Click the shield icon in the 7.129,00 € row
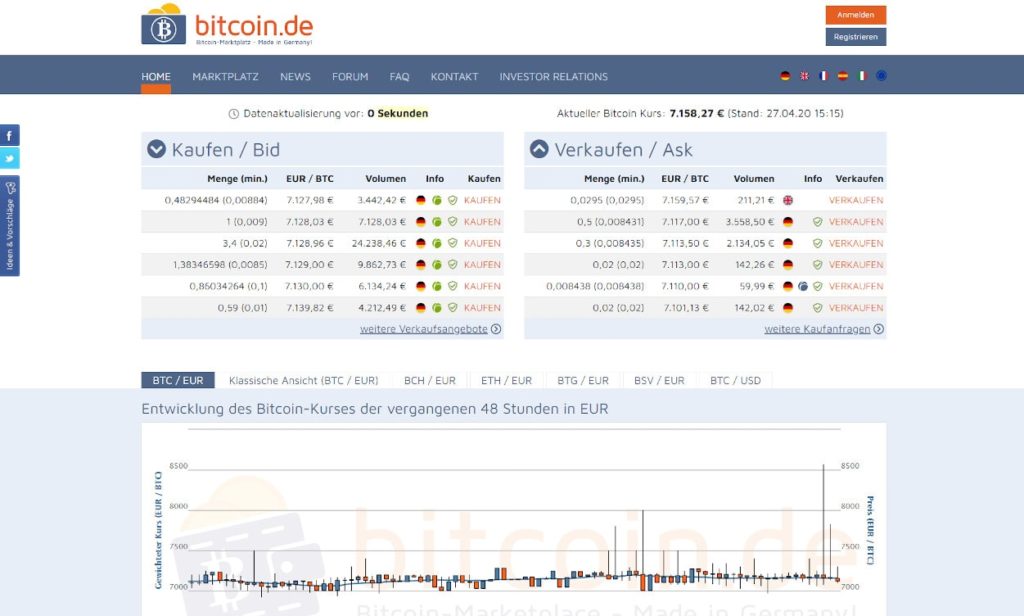 [453, 265]
